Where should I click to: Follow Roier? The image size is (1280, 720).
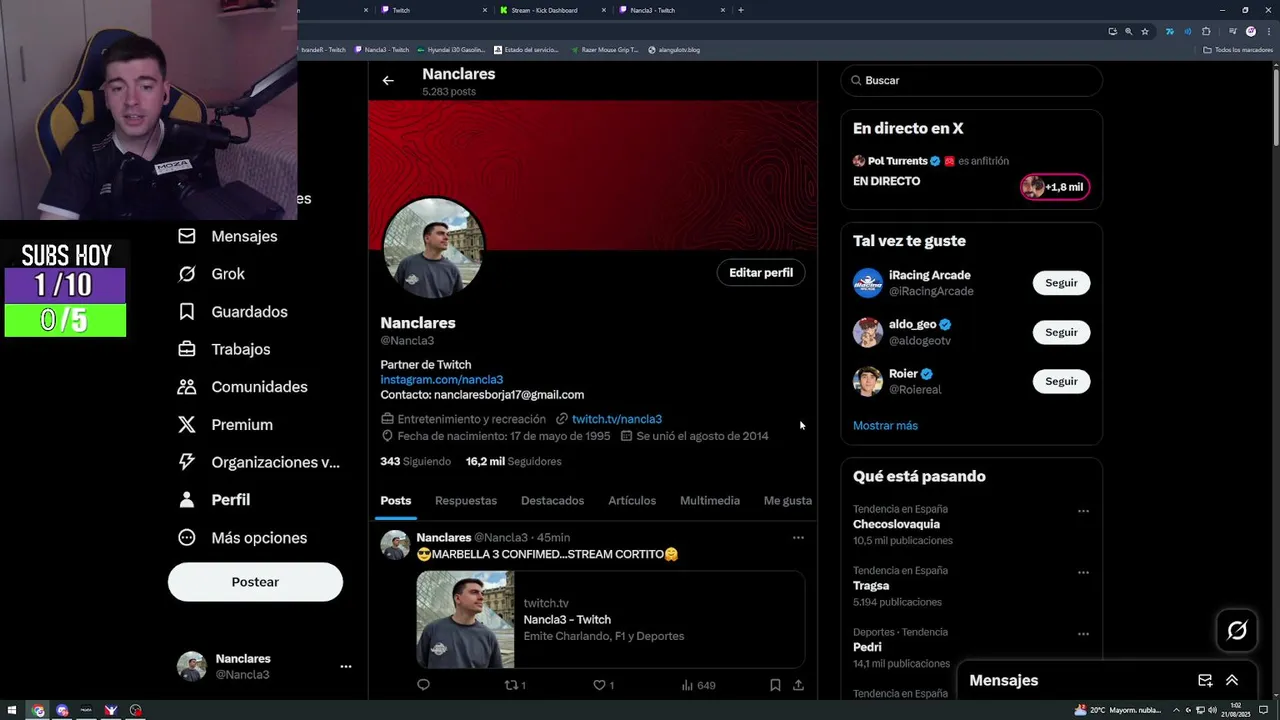coord(1061,381)
